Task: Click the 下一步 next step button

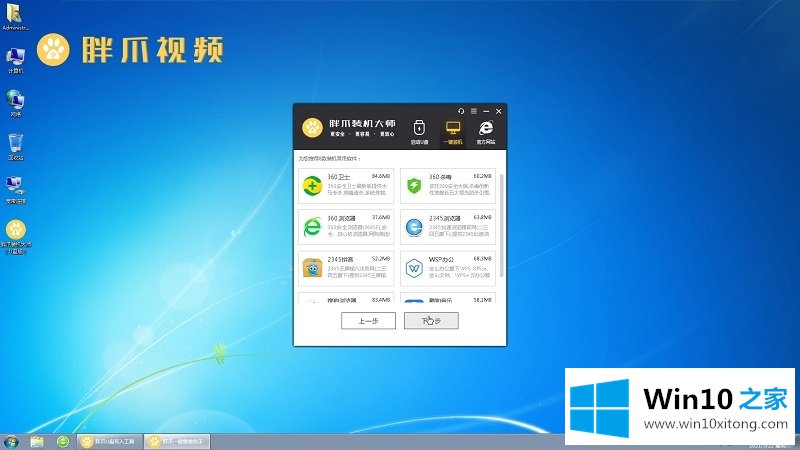Action: (x=431, y=321)
